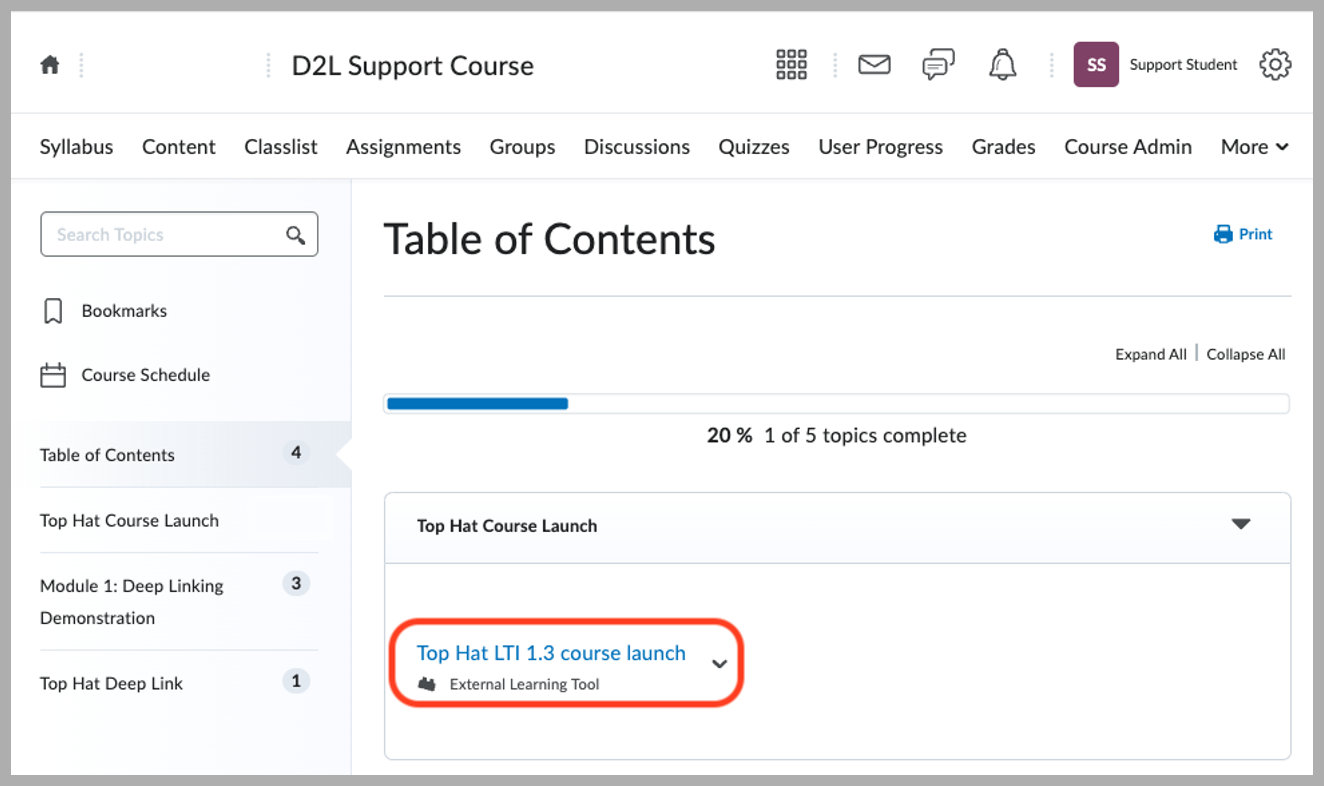Open the admin tools gear icon
The width and height of the screenshot is (1324, 786).
coord(1275,65)
